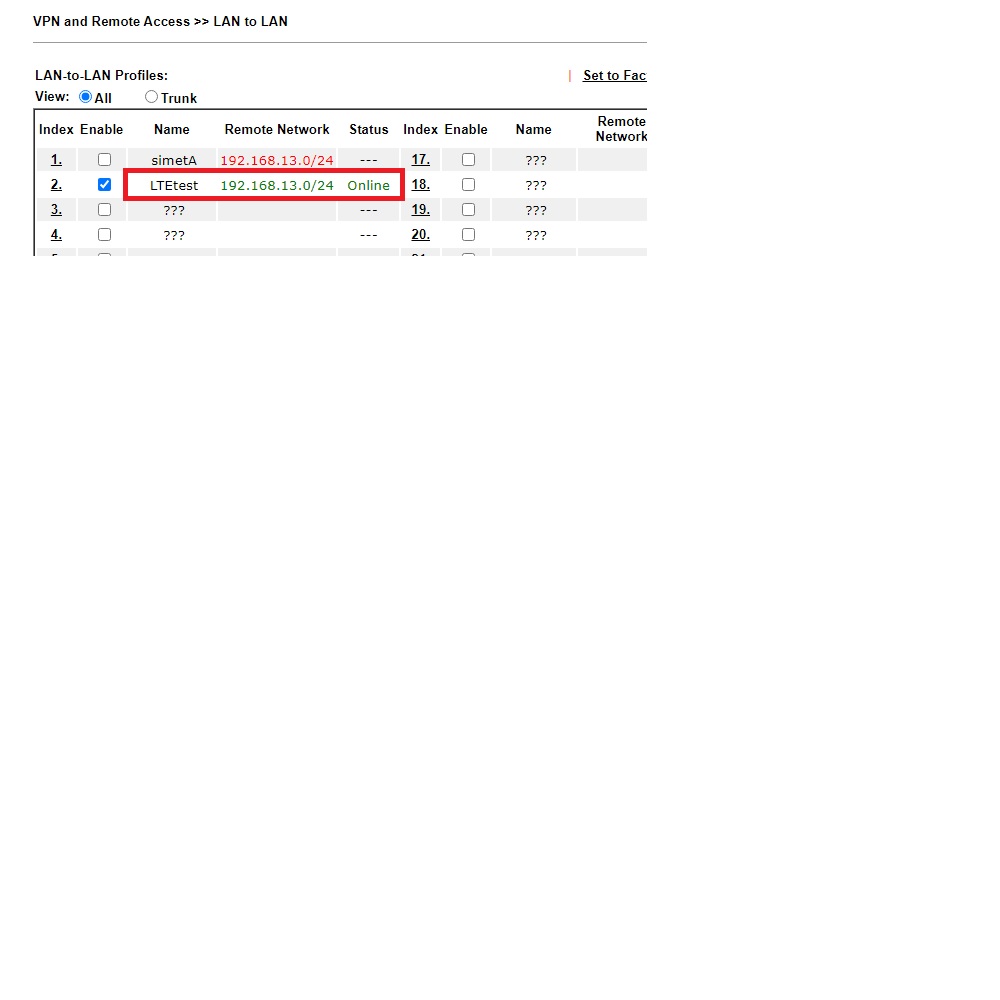Select the Trunk view radio button
The image size is (1000, 1000).
(x=152, y=97)
